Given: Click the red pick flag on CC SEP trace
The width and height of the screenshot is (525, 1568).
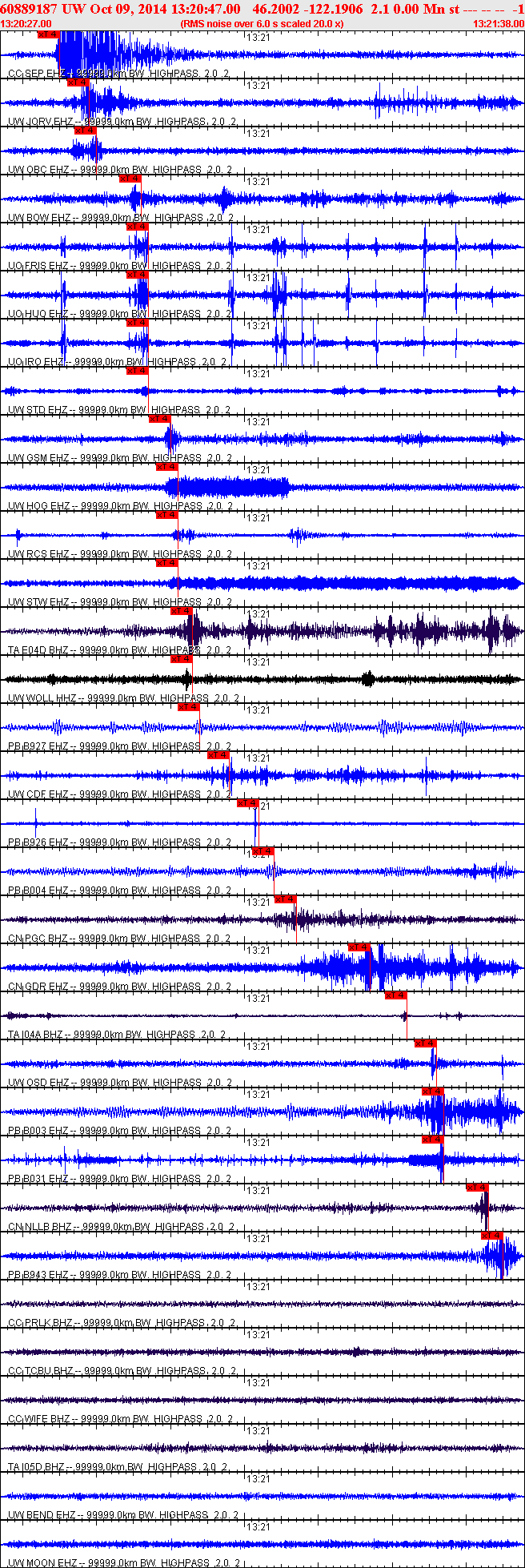Looking at the screenshot, I should 49,34.
